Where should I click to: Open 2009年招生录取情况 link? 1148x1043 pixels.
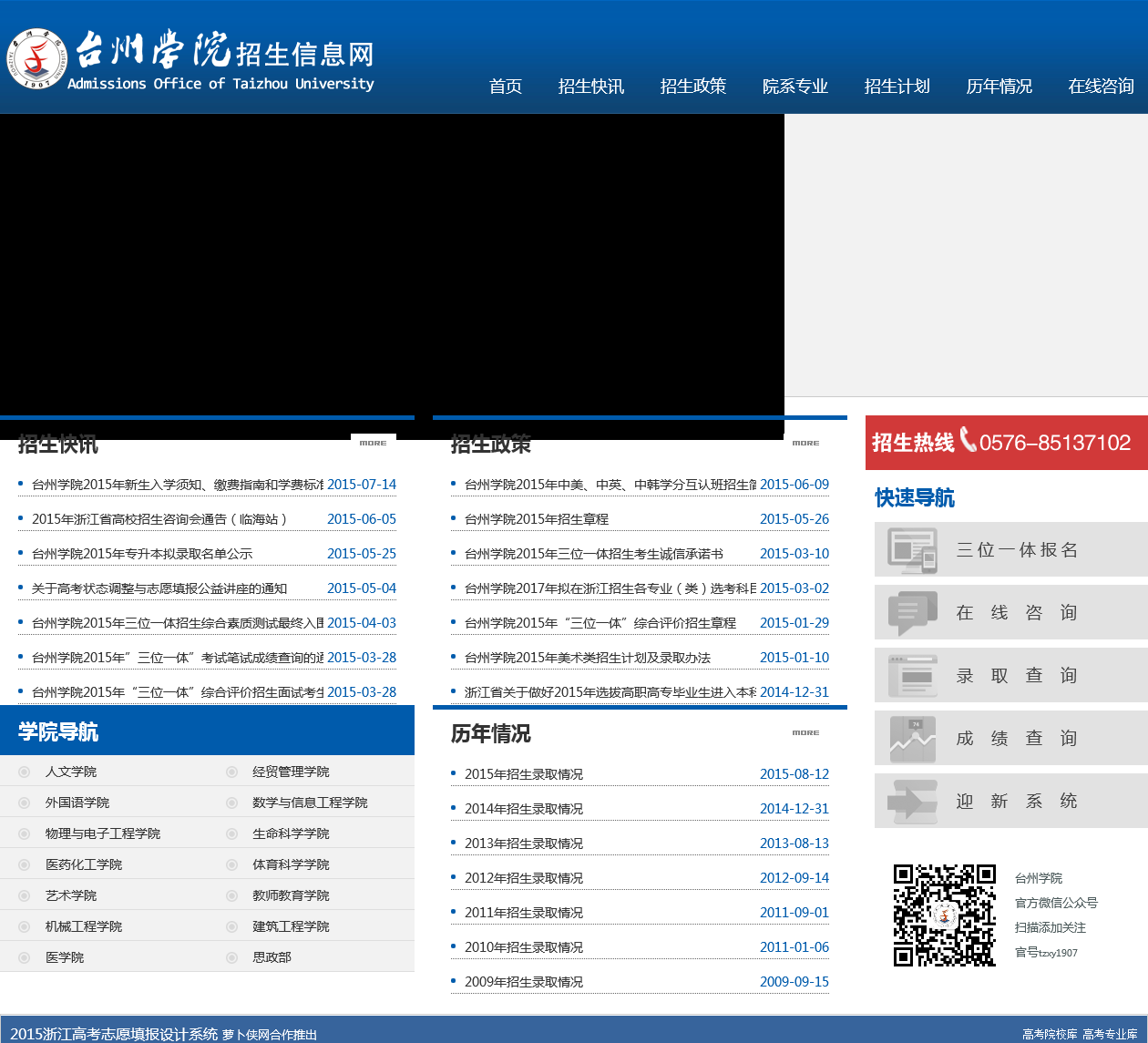[x=524, y=982]
